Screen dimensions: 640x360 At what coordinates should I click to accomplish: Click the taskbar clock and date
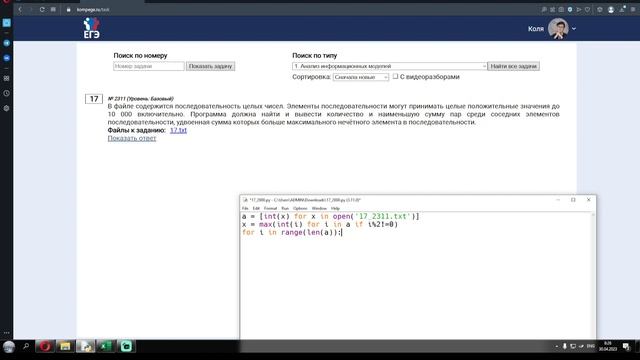608,346
